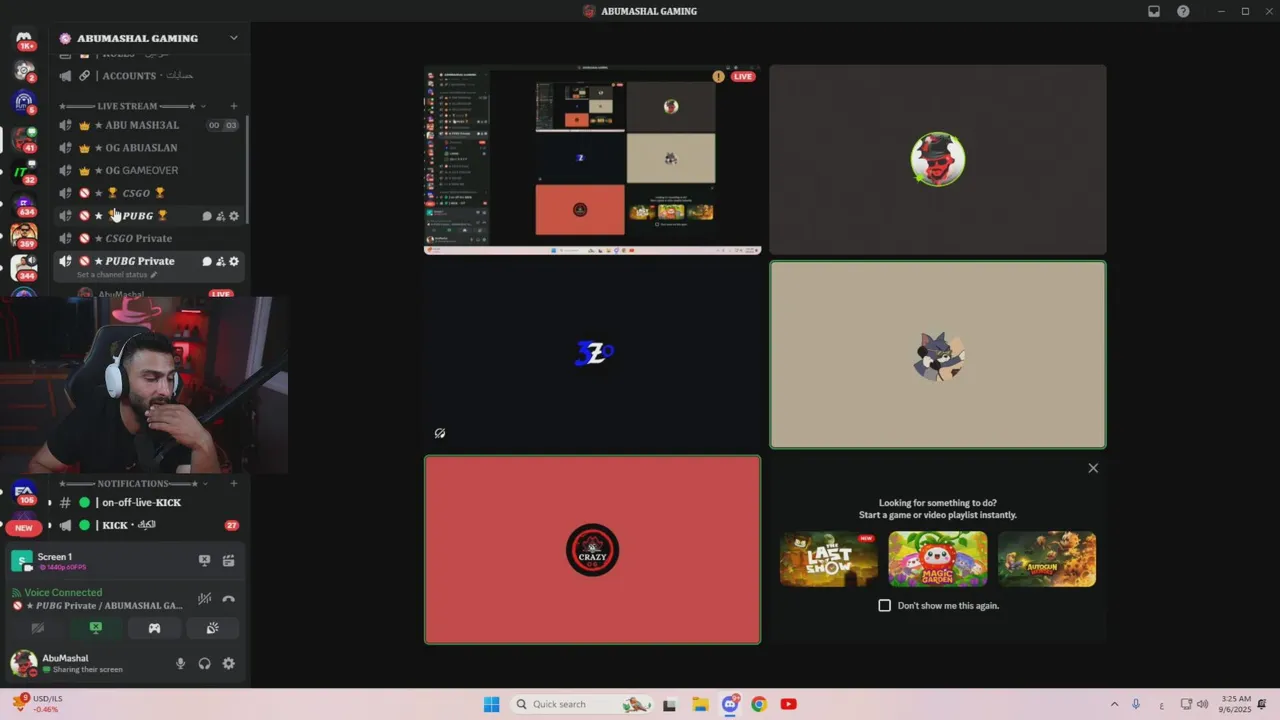The image size is (1280, 720).
Task: Open YouTube app from the taskbar
Action: tap(788, 704)
